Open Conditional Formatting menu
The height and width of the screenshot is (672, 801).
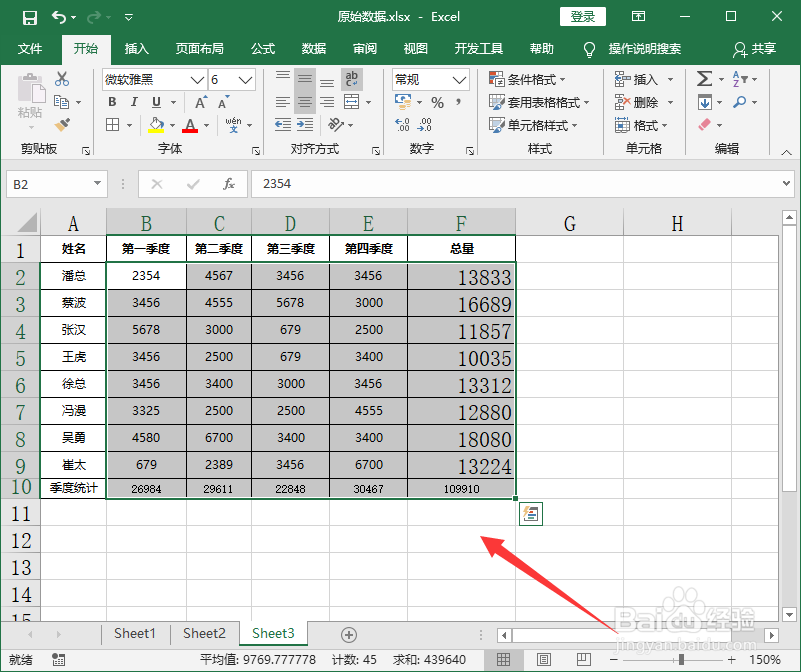click(x=527, y=79)
